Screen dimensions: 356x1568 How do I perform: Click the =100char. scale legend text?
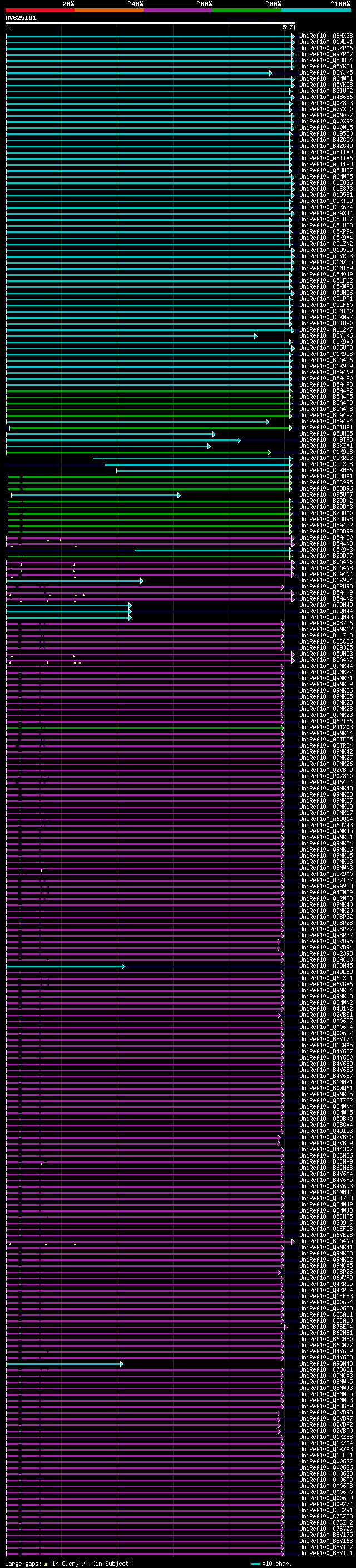[278, 1564]
